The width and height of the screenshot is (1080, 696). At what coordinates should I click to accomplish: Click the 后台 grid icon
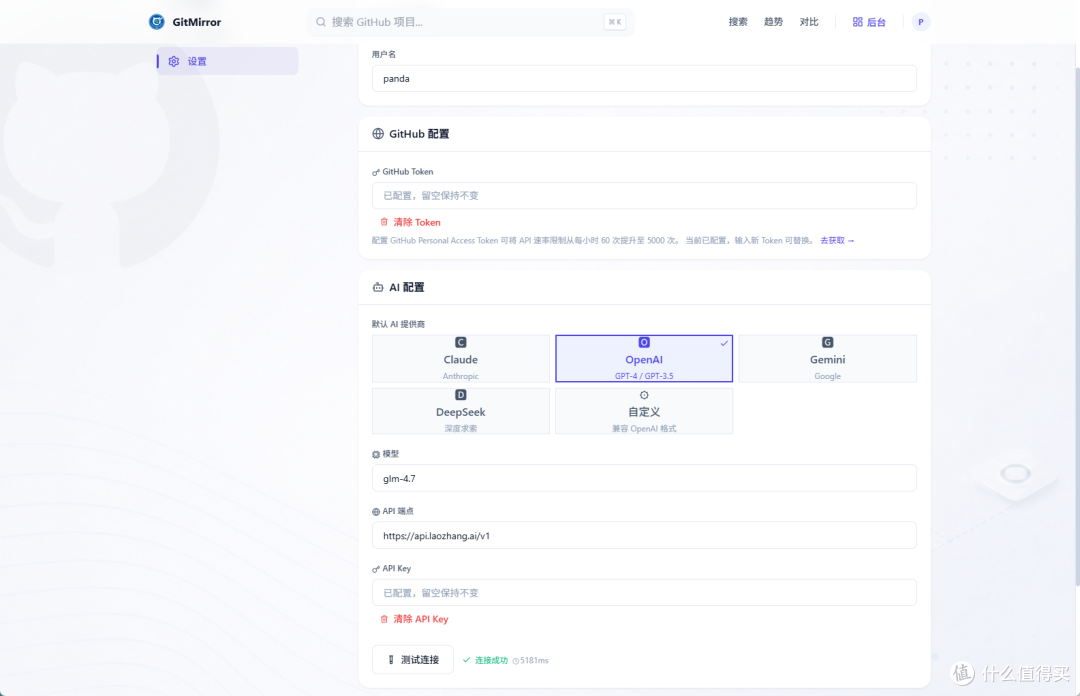pyautogui.click(x=858, y=22)
